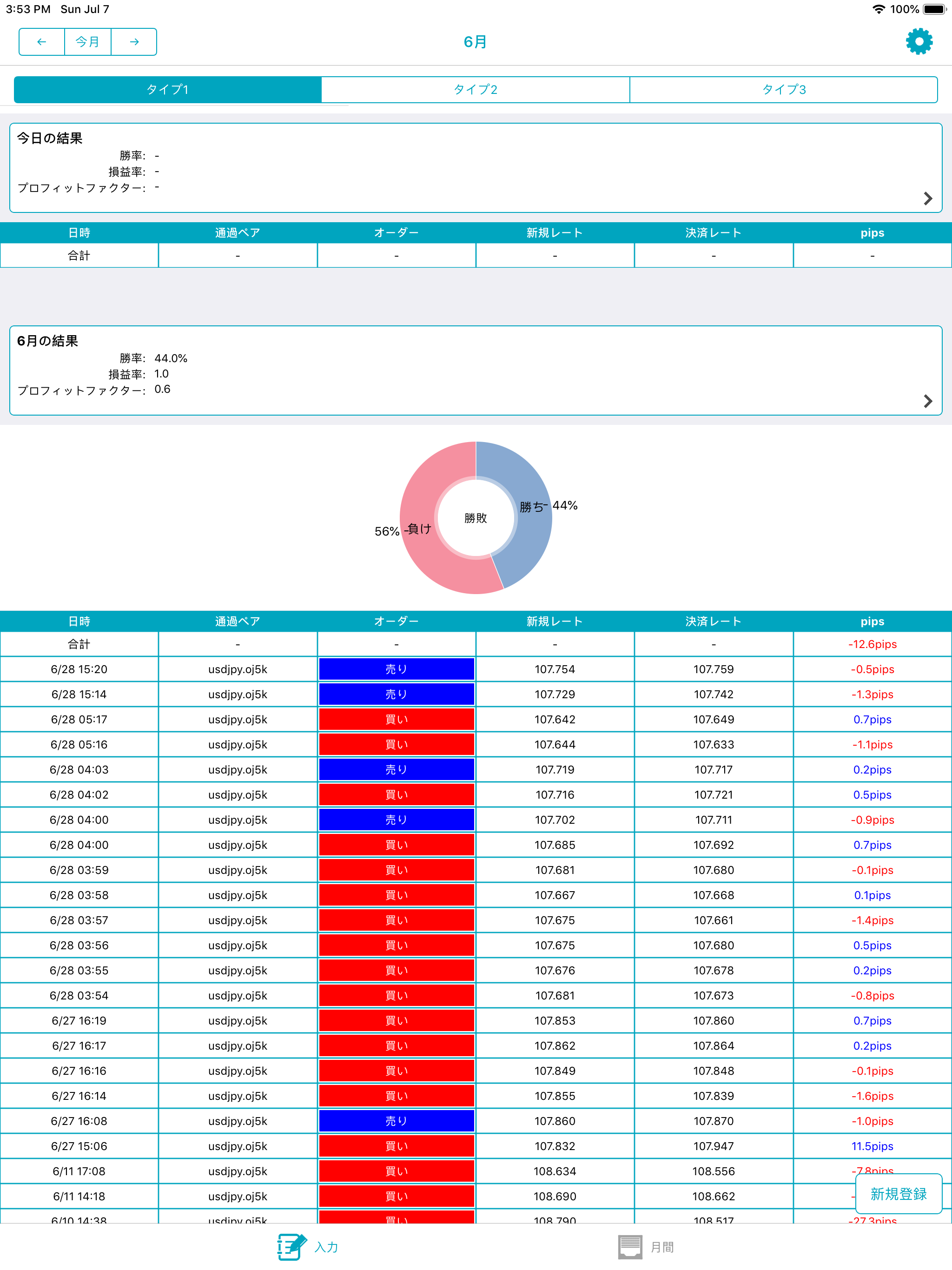Select the 売り order at 6/28 15:20
The width and height of the screenshot is (952, 1270).
pyautogui.click(x=396, y=669)
